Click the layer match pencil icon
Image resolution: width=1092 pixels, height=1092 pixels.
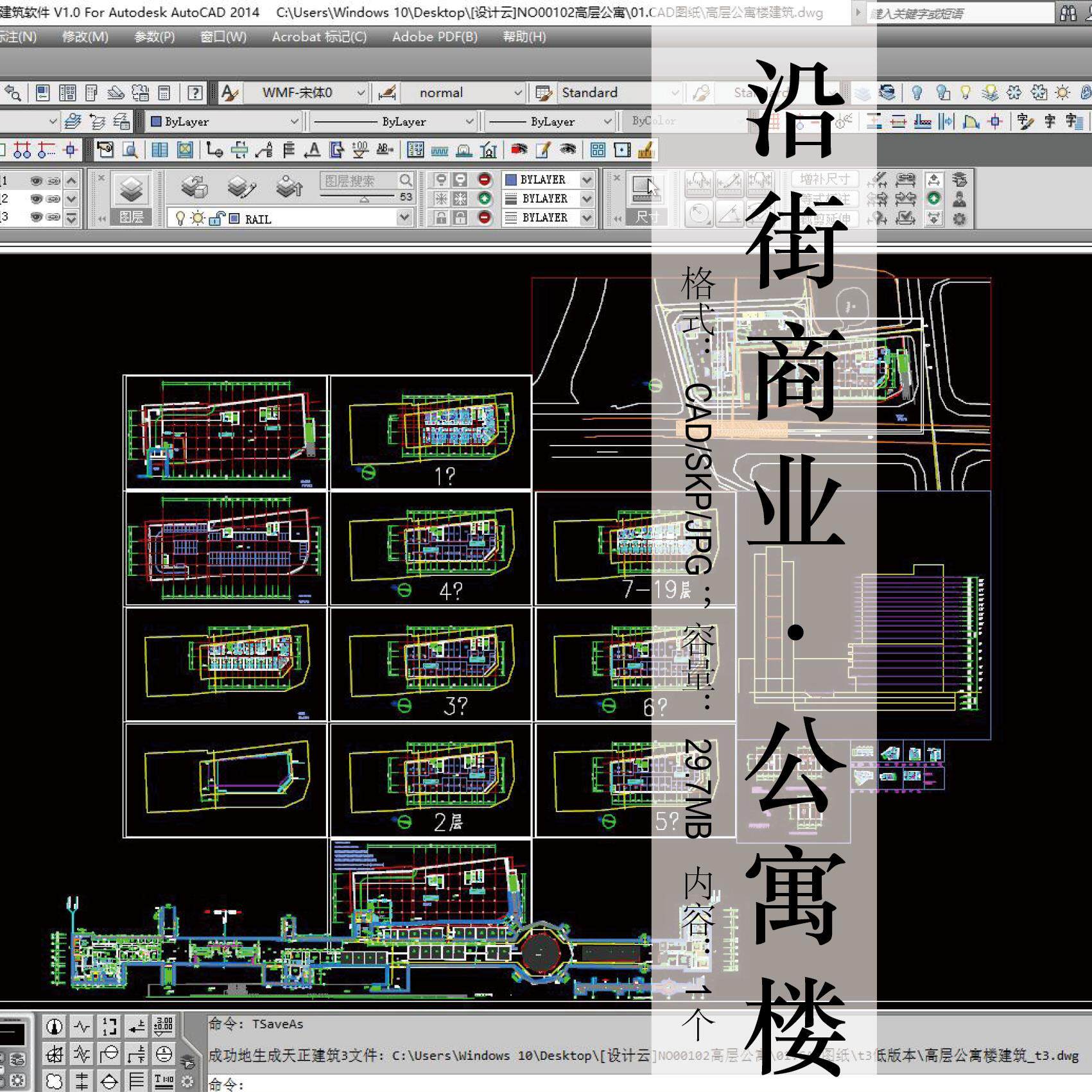click(241, 187)
